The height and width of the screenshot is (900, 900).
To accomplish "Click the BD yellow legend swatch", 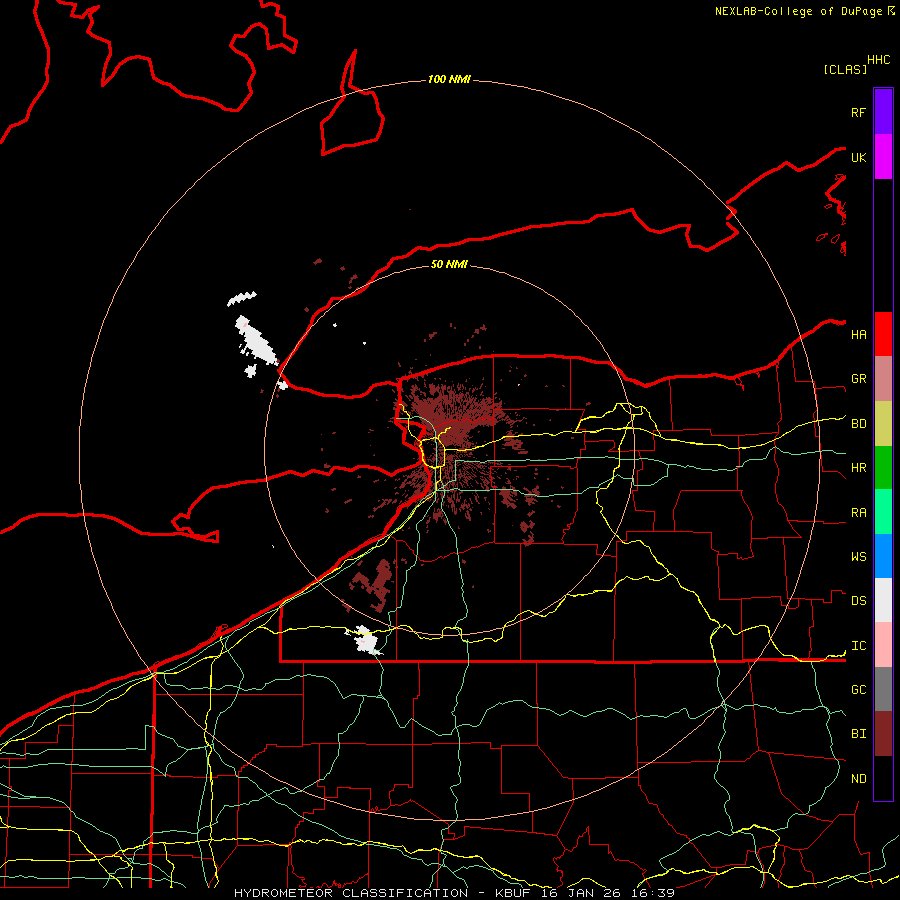I will (883, 424).
